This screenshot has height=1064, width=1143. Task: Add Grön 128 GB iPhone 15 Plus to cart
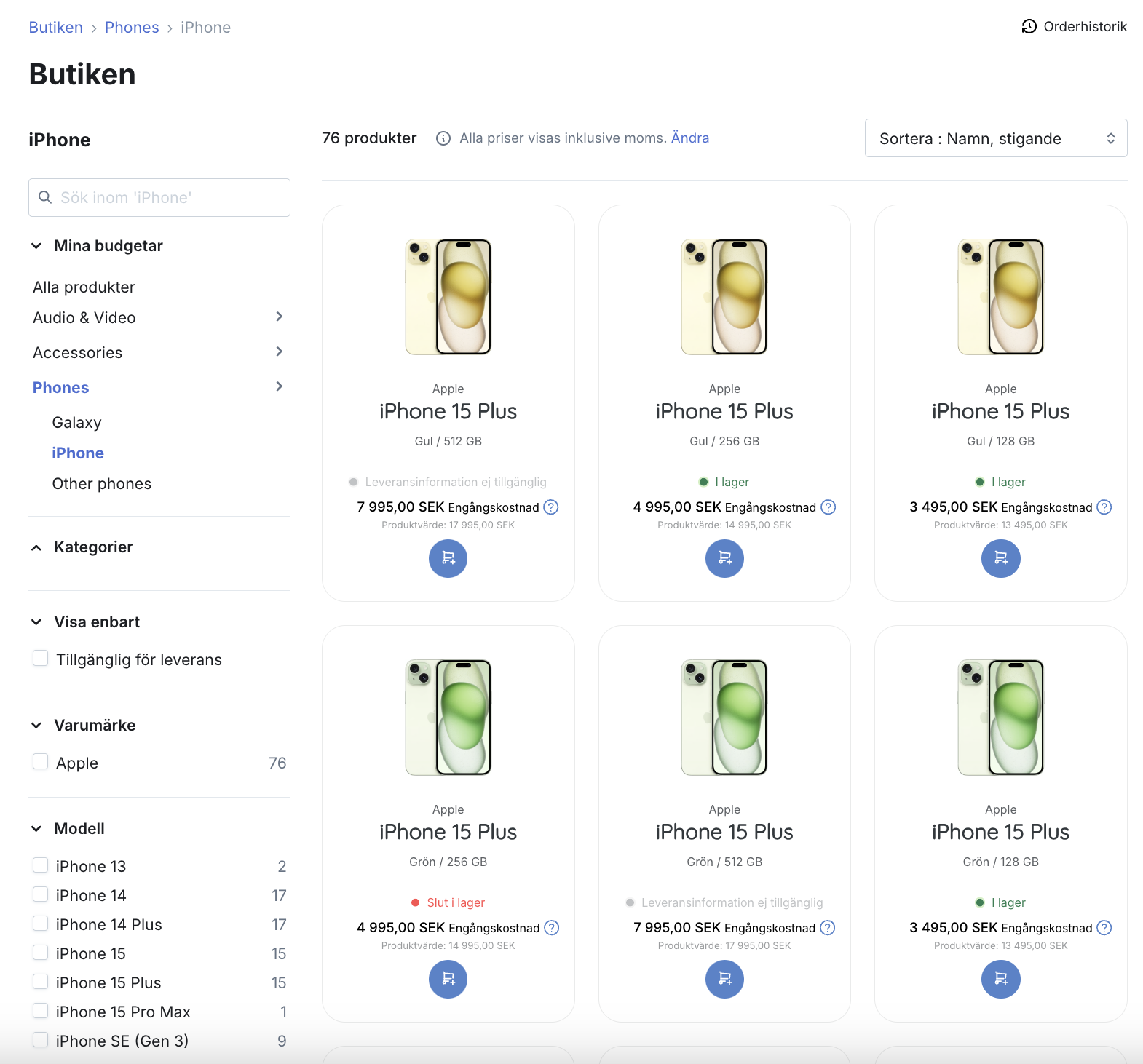tap(1001, 979)
